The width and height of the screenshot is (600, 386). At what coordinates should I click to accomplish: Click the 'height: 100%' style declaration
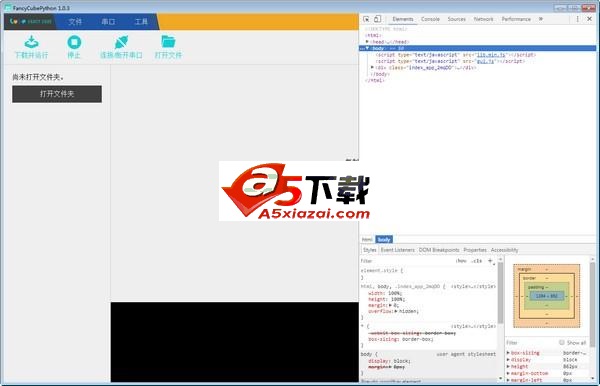[x=386, y=299]
